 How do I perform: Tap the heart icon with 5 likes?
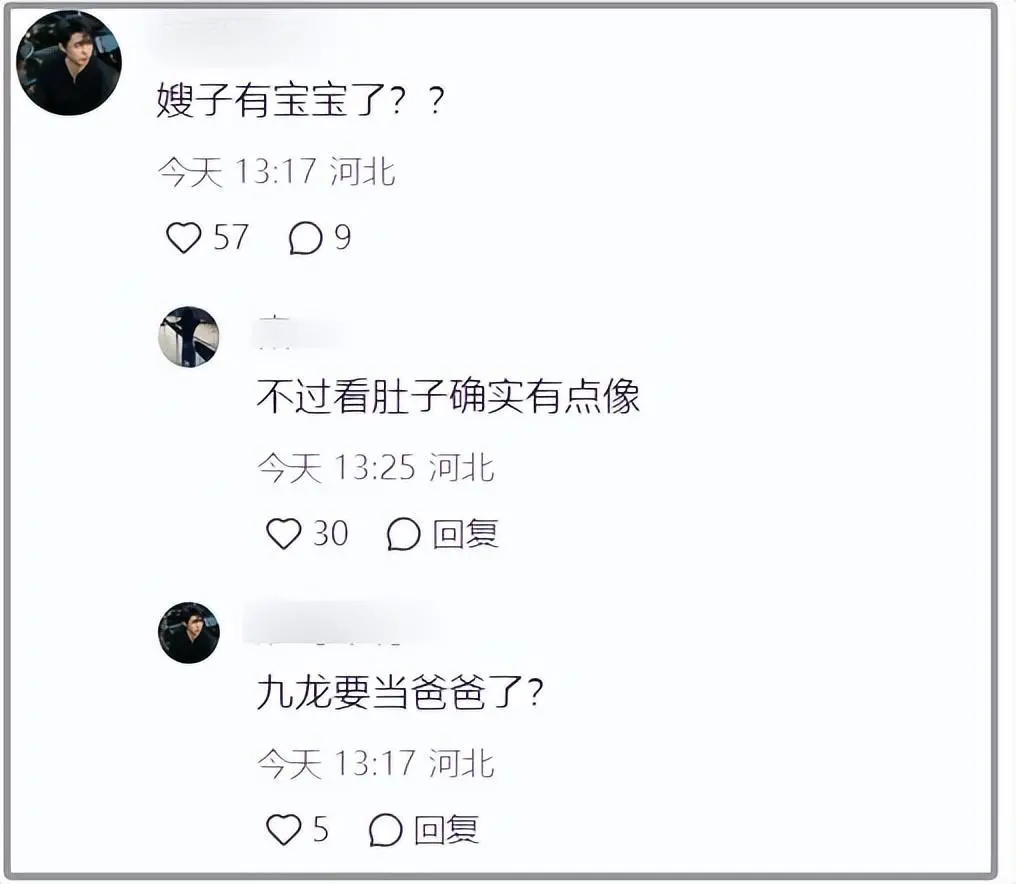[x=284, y=830]
